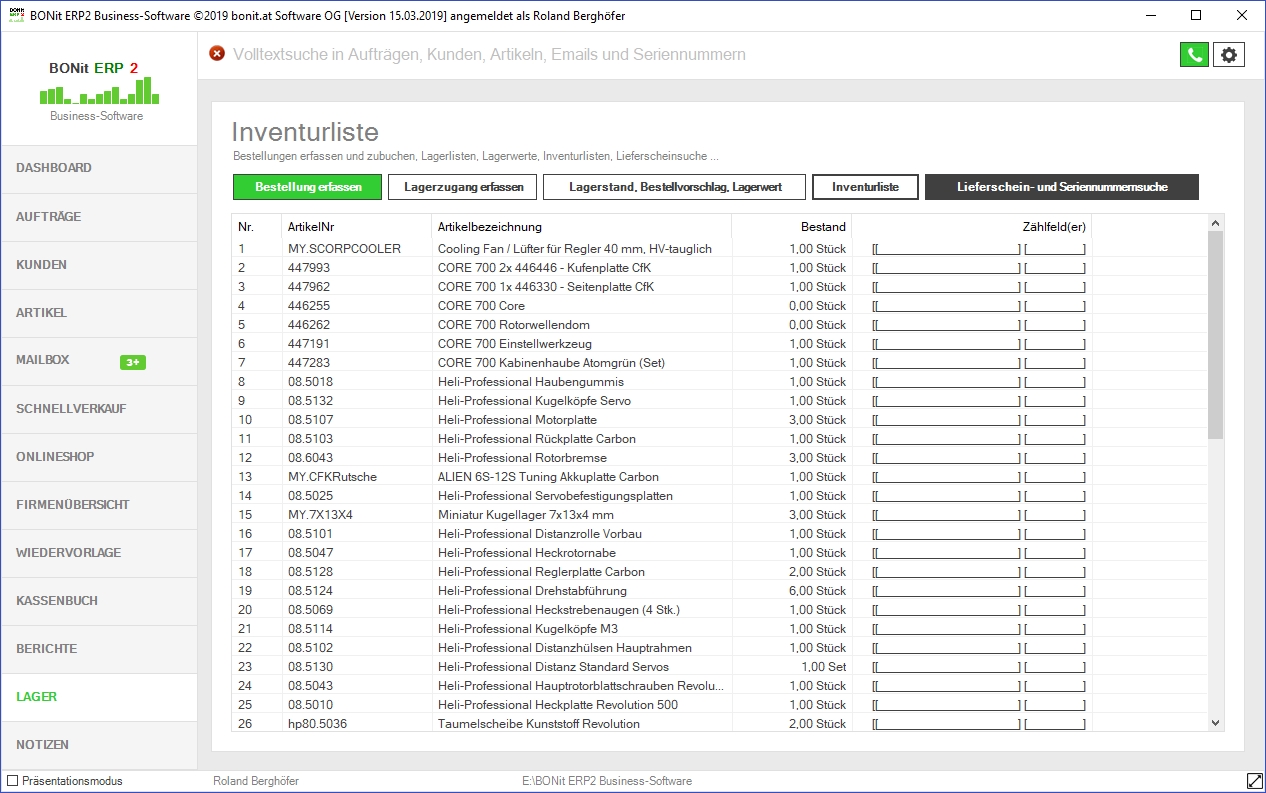Sort by the ArtikelNr column header
This screenshot has height=793, width=1266.
(357, 227)
